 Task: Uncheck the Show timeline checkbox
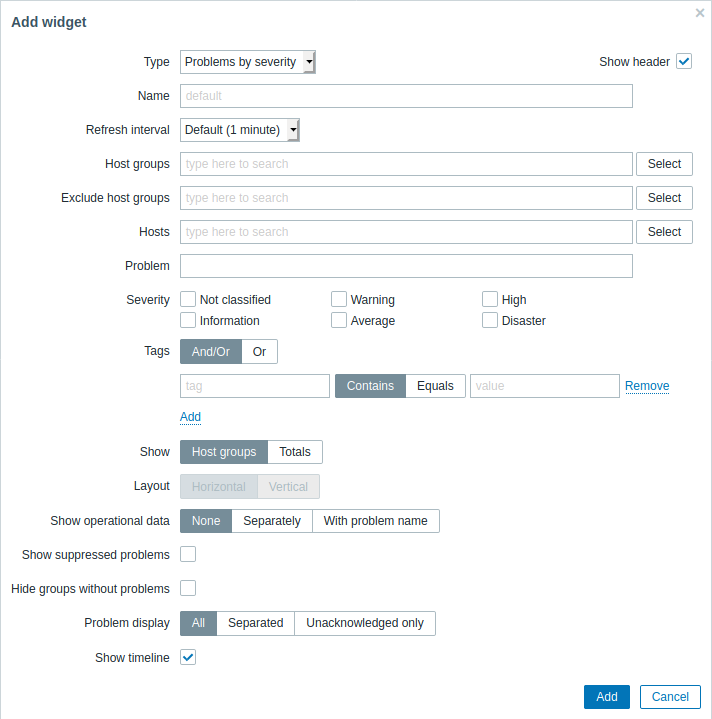point(188,657)
